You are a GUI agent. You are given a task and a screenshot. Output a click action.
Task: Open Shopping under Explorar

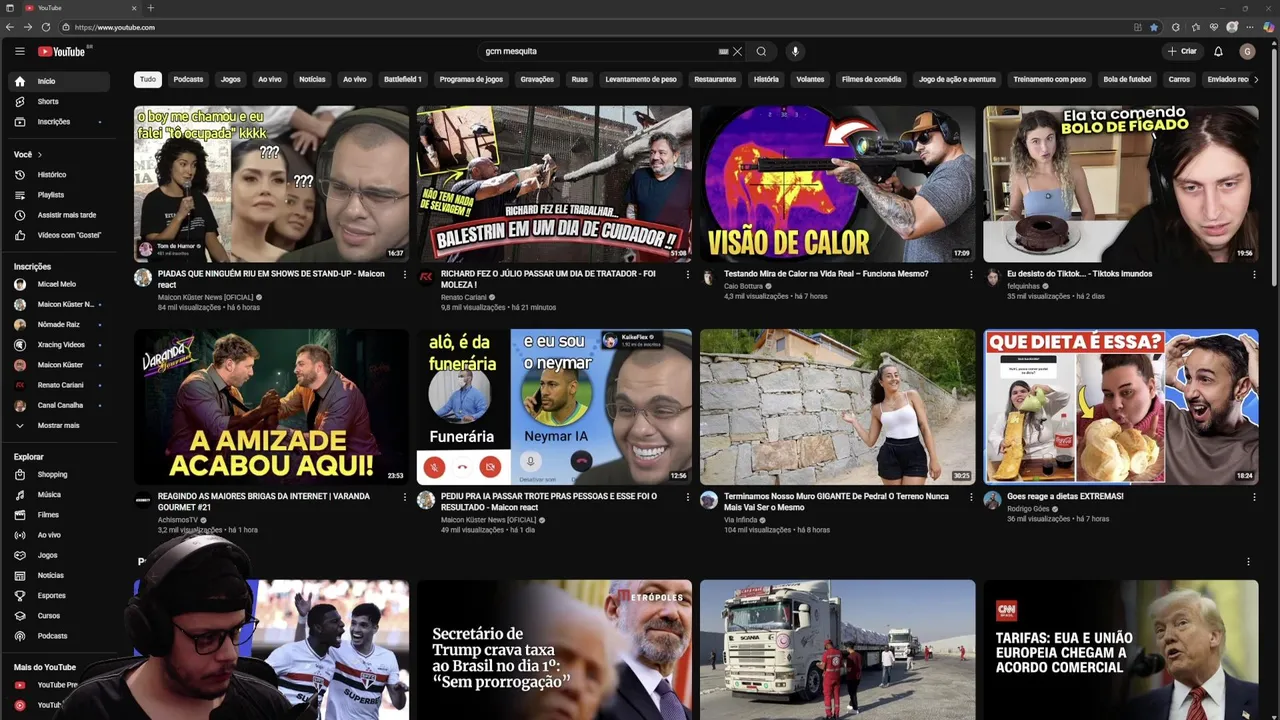click(x=59, y=475)
